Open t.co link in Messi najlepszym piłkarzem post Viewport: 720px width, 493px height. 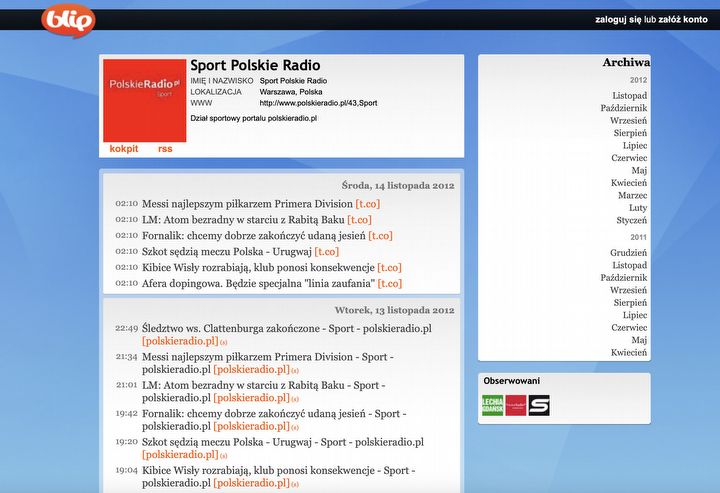click(x=367, y=204)
